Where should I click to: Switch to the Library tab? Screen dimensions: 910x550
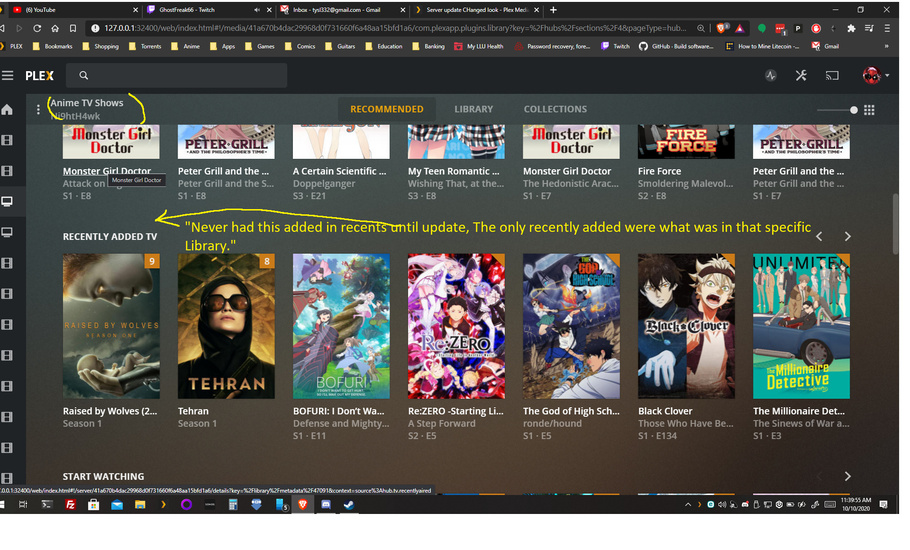474,109
